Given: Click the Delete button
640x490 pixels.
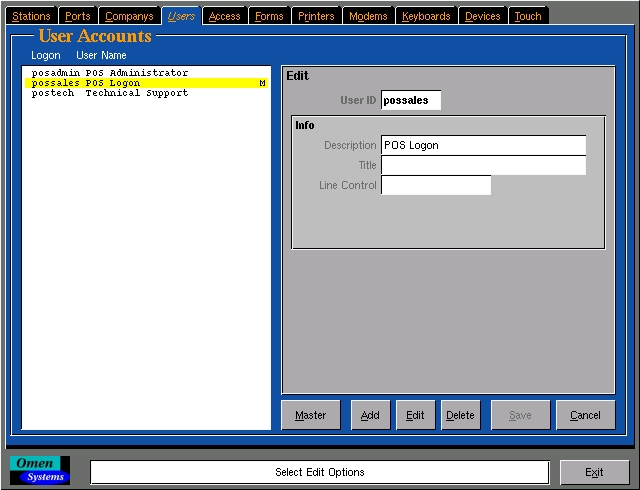Looking at the screenshot, I should [x=460, y=415].
